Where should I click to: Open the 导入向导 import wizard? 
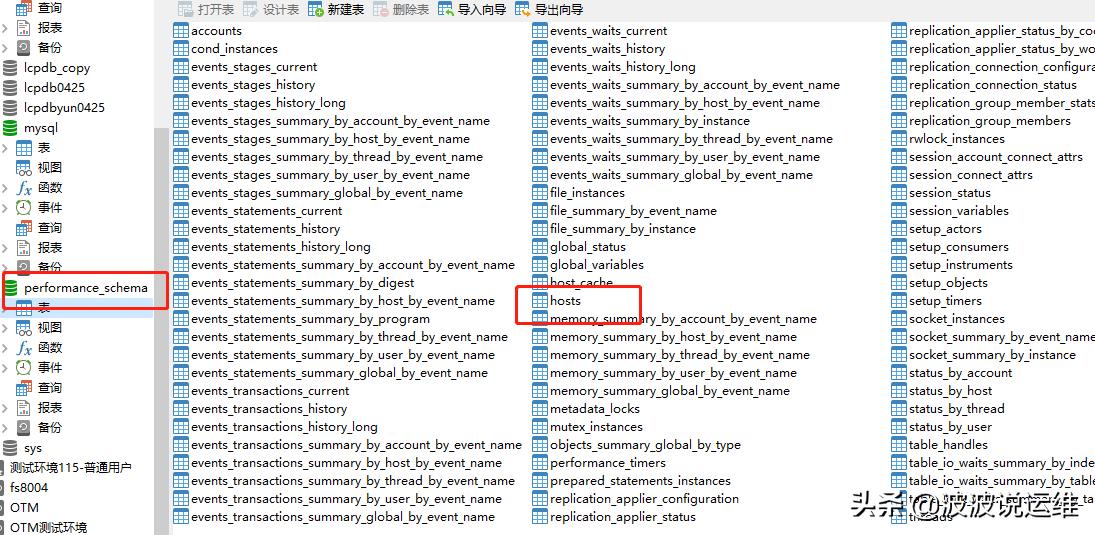[472, 10]
